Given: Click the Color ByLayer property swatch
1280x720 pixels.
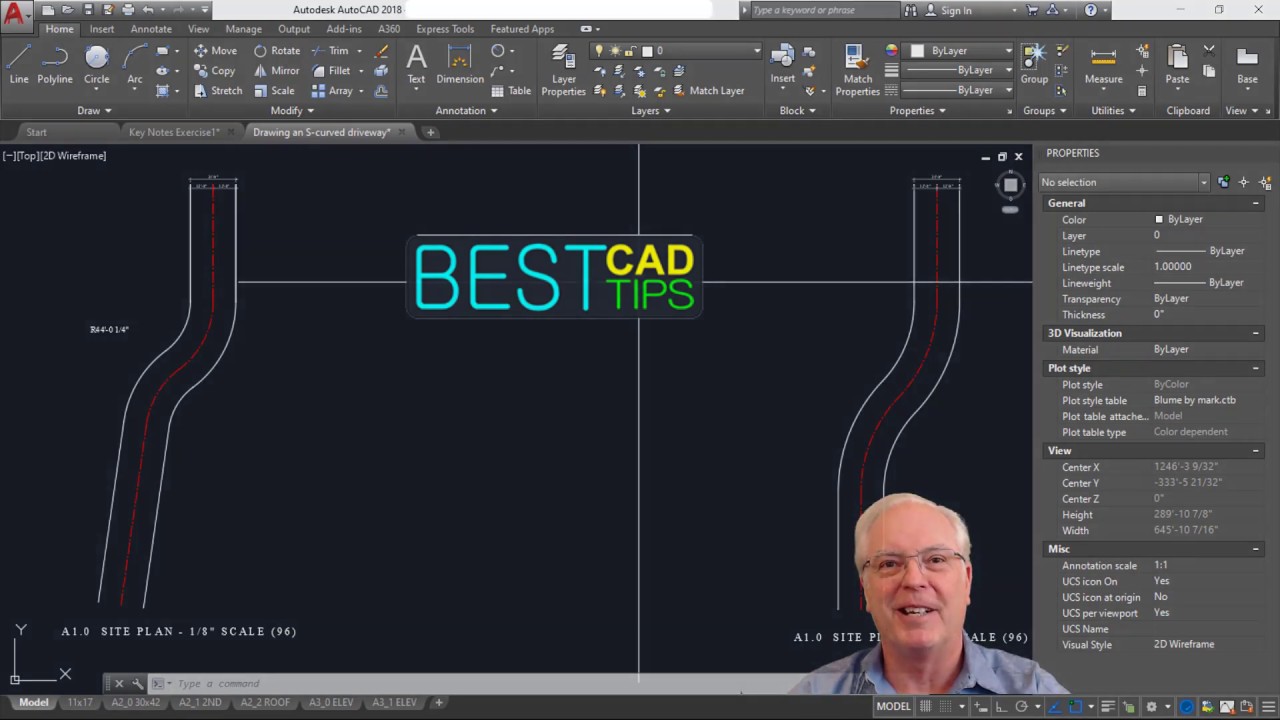Looking at the screenshot, I should (1159, 219).
